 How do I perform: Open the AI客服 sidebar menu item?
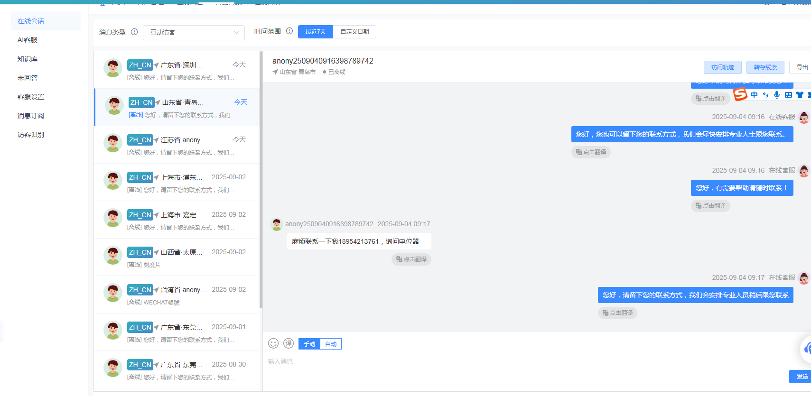(x=46, y=40)
